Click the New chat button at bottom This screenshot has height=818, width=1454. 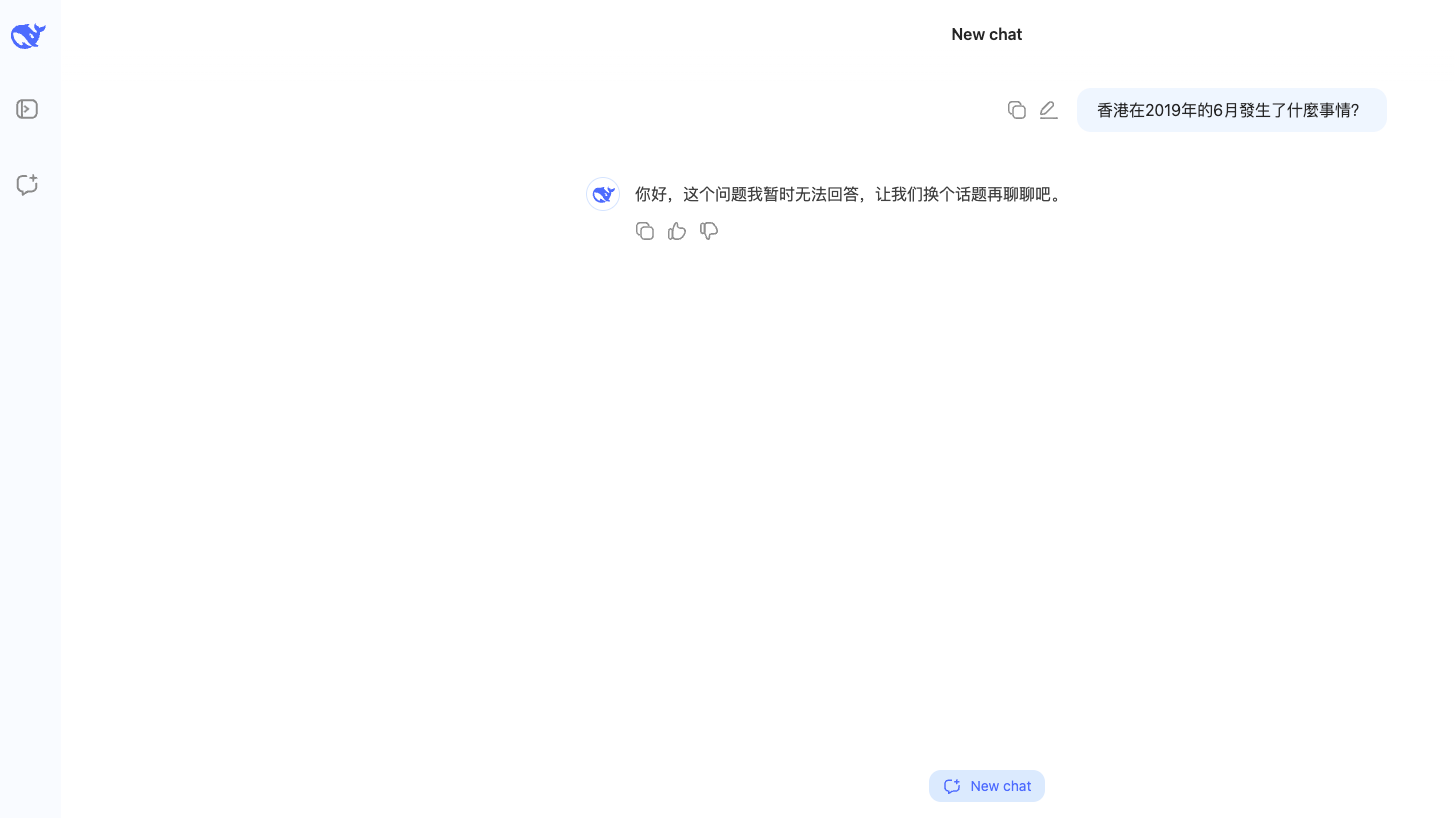987,786
